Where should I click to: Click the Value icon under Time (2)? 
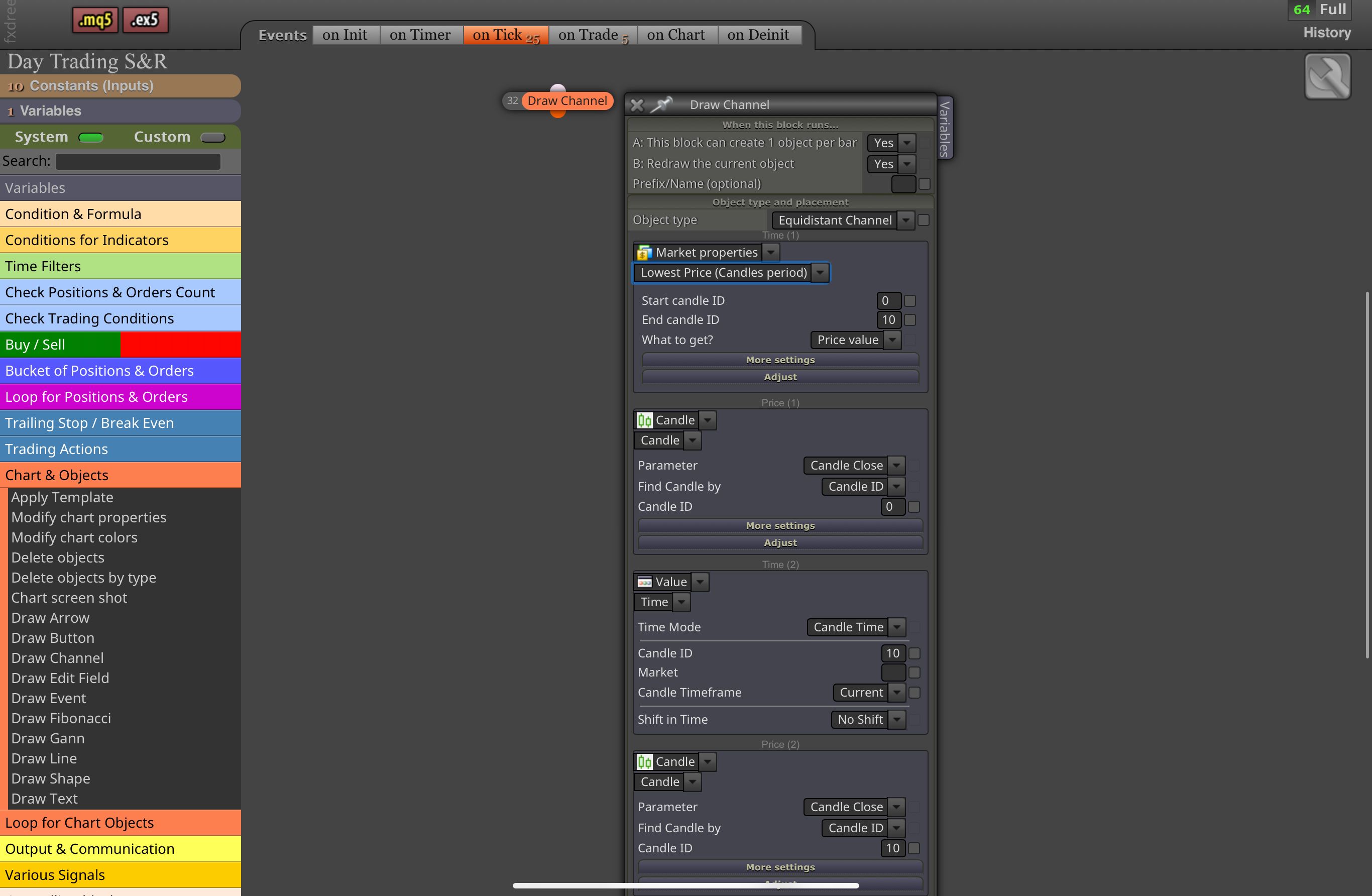pos(644,582)
